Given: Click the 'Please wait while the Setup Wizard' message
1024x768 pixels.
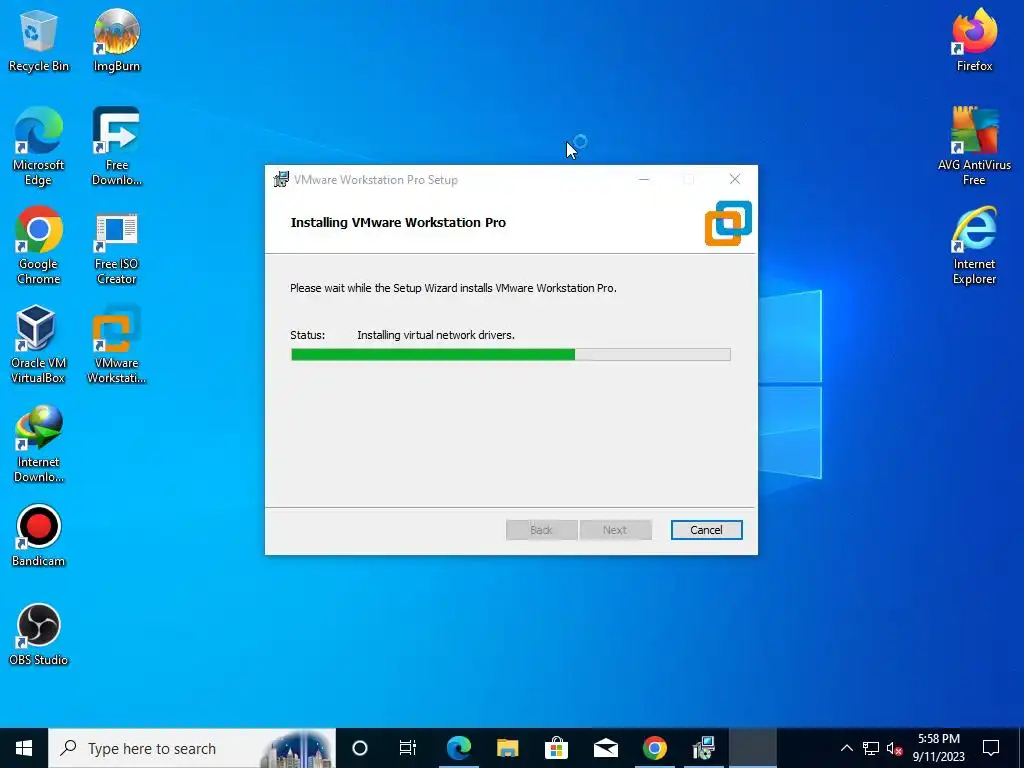Looking at the screenshot, I should pyautogui.click(x=453, y=288).
